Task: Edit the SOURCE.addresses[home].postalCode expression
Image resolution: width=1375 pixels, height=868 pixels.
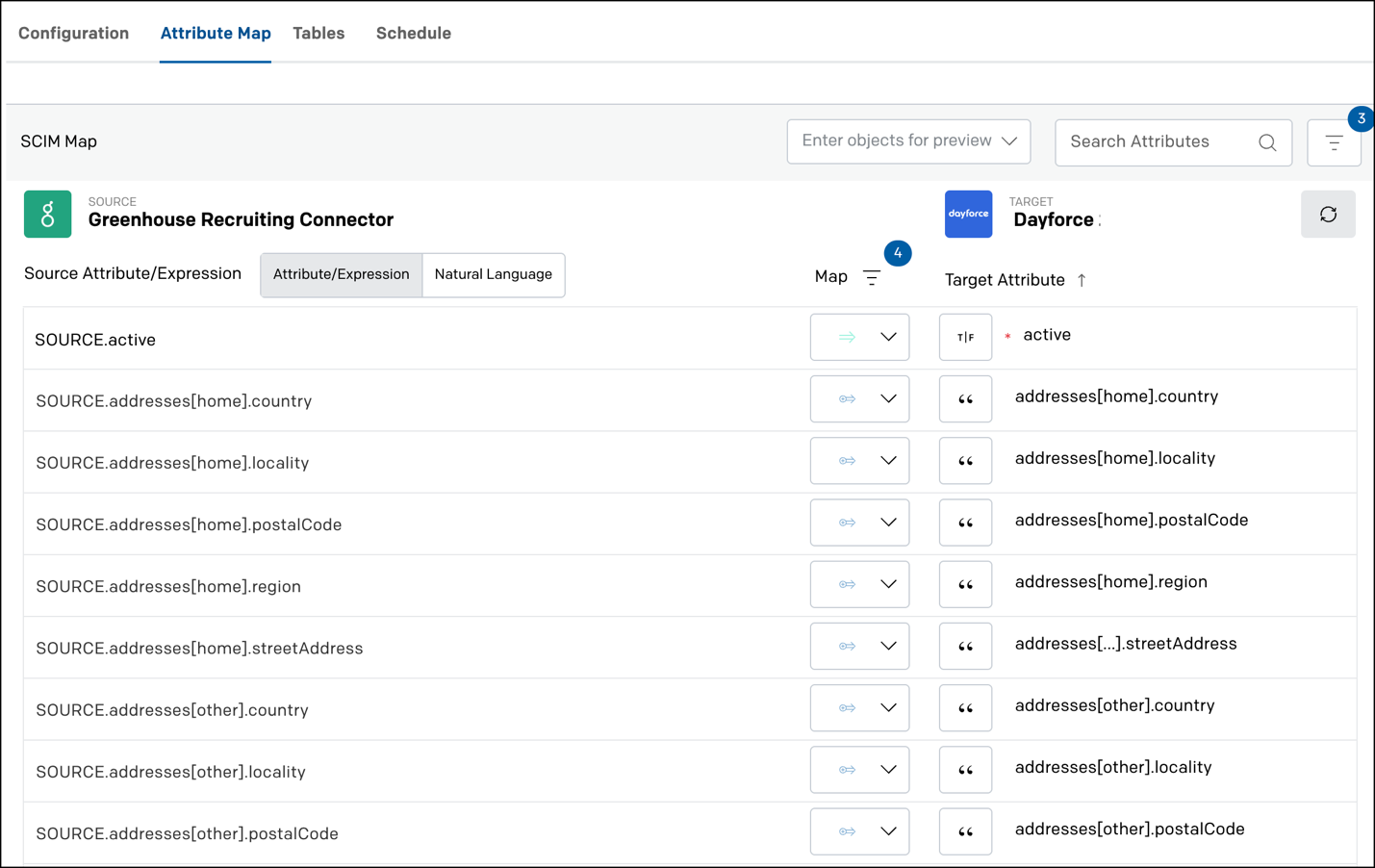Action: point(189,524)
